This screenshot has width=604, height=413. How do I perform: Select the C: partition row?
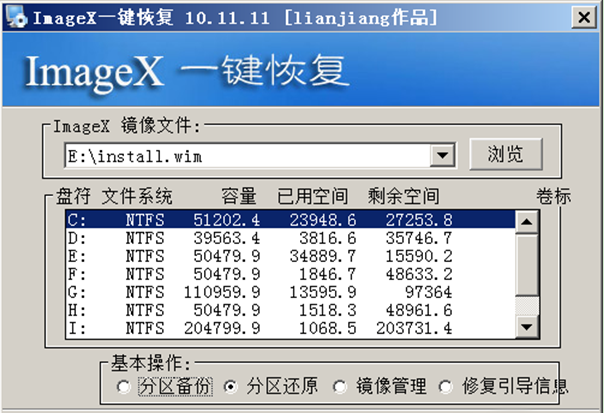point(291,220)
